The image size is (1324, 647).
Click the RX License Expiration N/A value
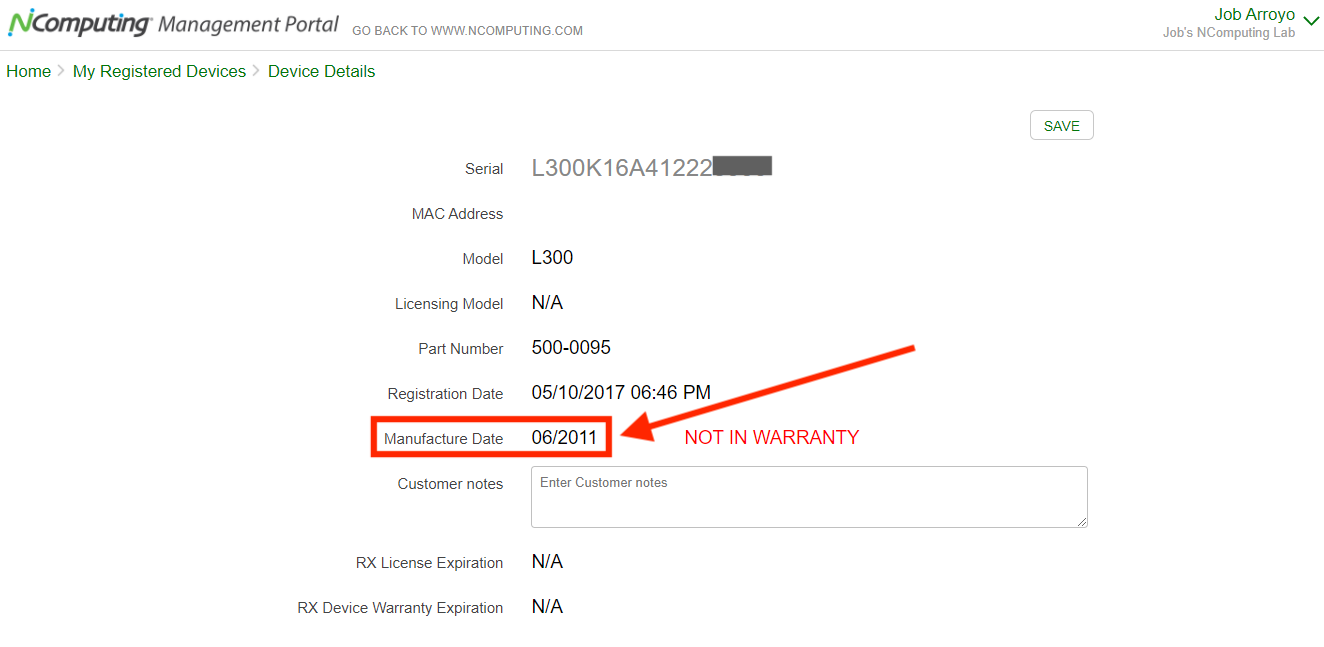pyautogui.click(x=547, y=562)
